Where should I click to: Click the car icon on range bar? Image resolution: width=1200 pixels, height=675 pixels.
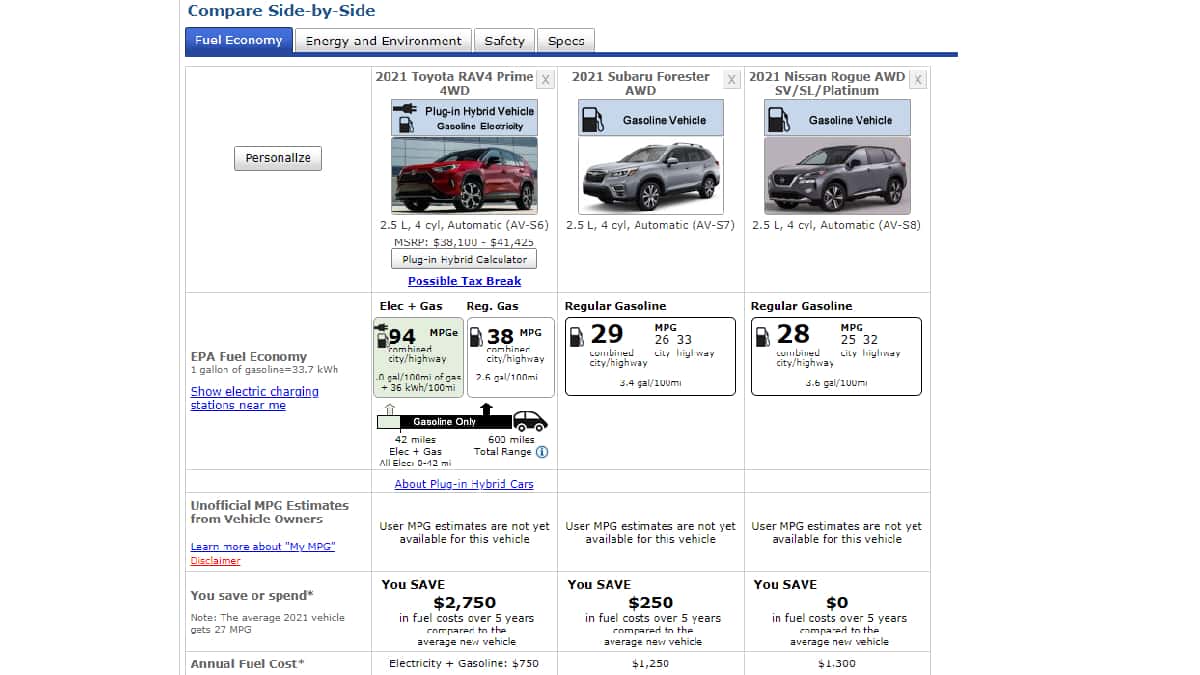530,421
